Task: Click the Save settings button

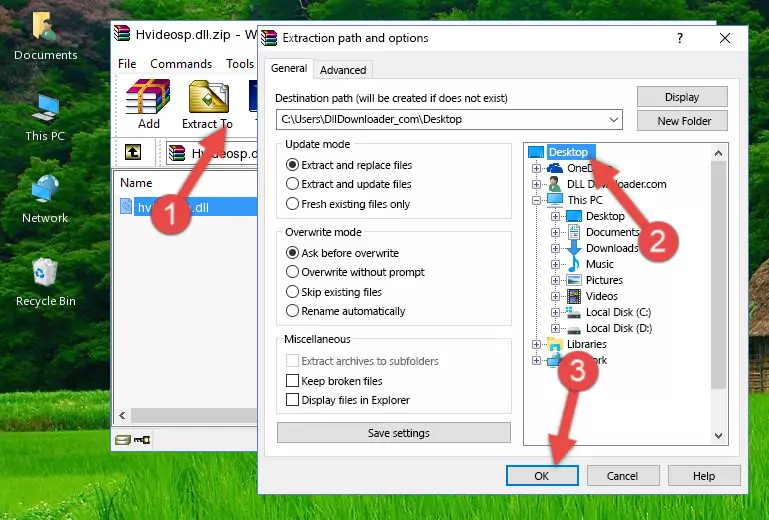Action: [394, 433]
